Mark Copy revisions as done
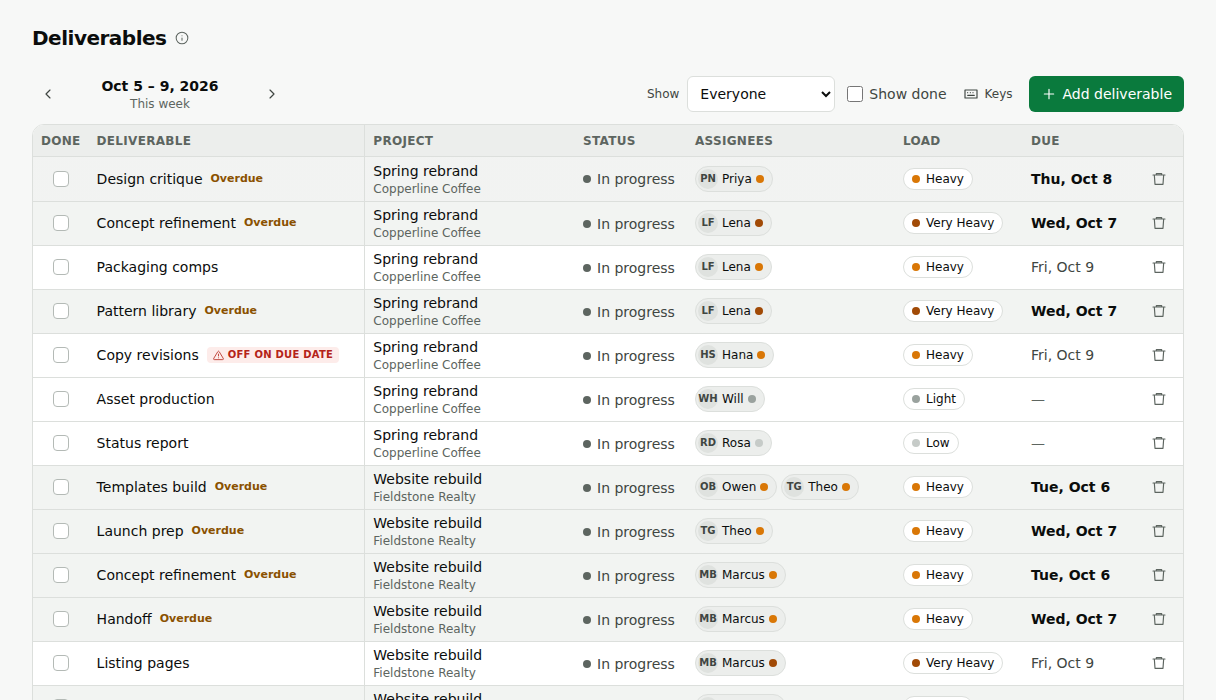Screen dimensions: 1216x700 61,355
